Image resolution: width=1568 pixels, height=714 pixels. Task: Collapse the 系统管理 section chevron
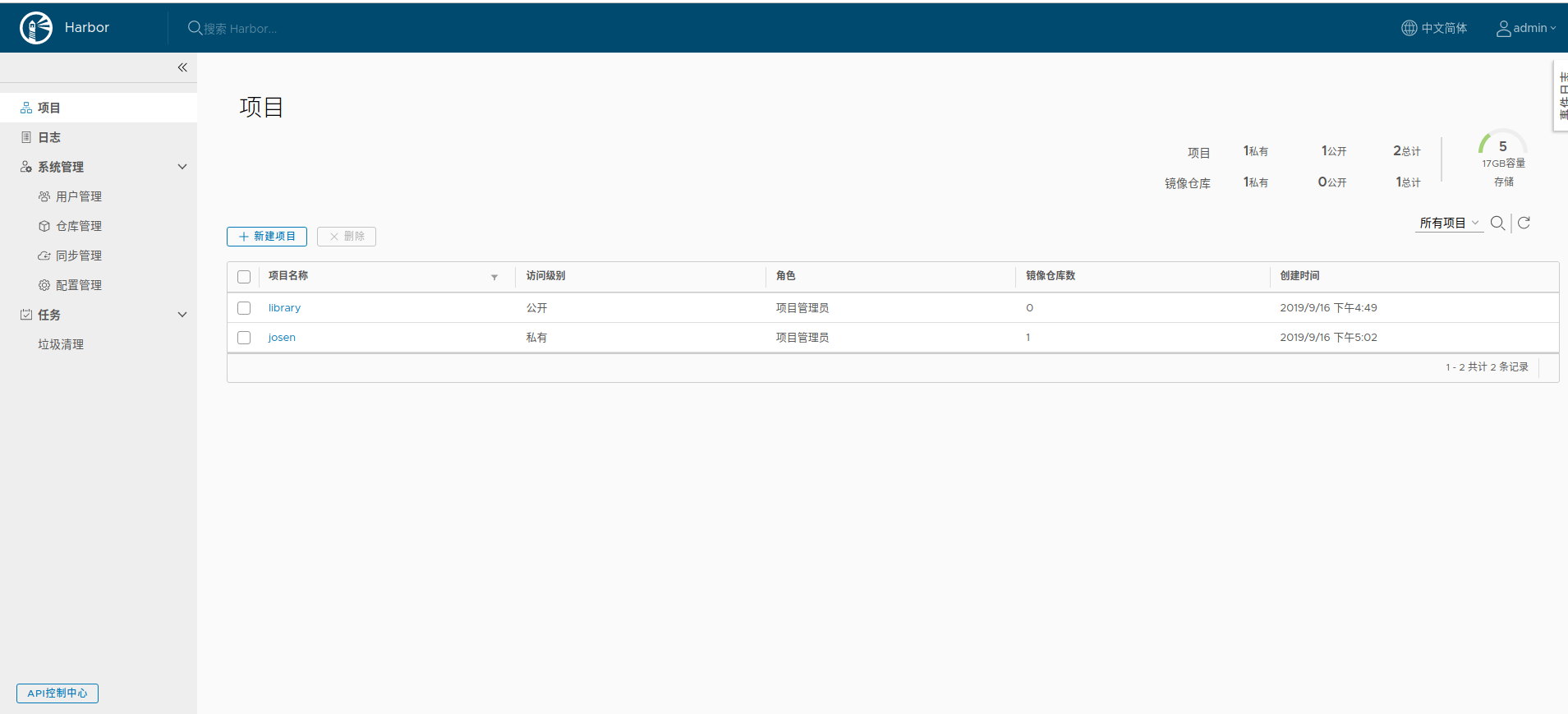[182, 167]
